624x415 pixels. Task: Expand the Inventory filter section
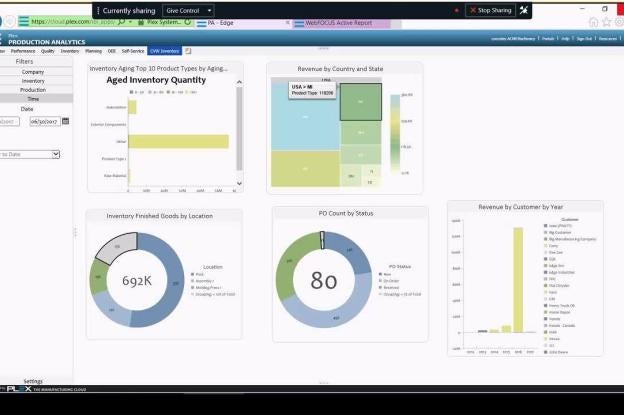coord(33,81)
